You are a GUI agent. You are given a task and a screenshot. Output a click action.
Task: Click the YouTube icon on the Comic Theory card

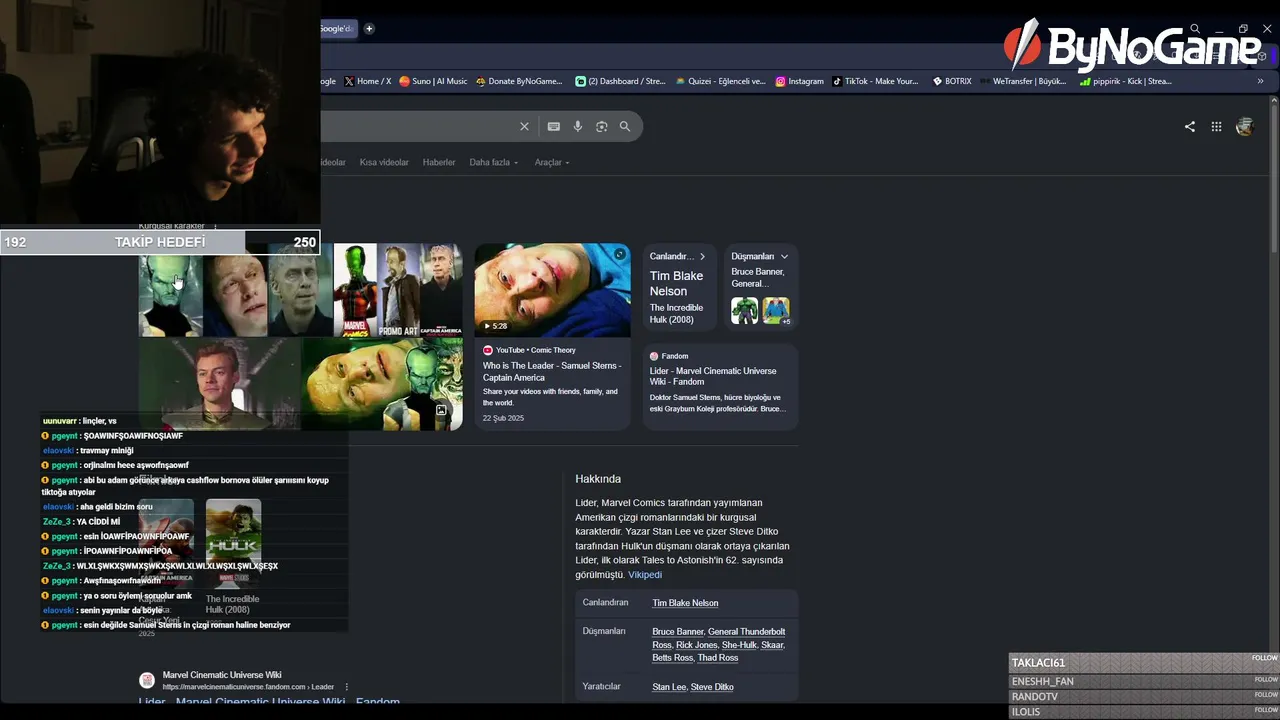tap(488, 350)
